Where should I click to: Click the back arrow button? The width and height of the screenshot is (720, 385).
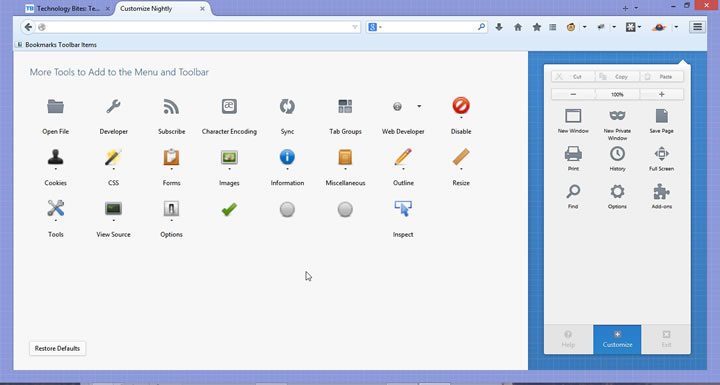(x=28, y=27)
